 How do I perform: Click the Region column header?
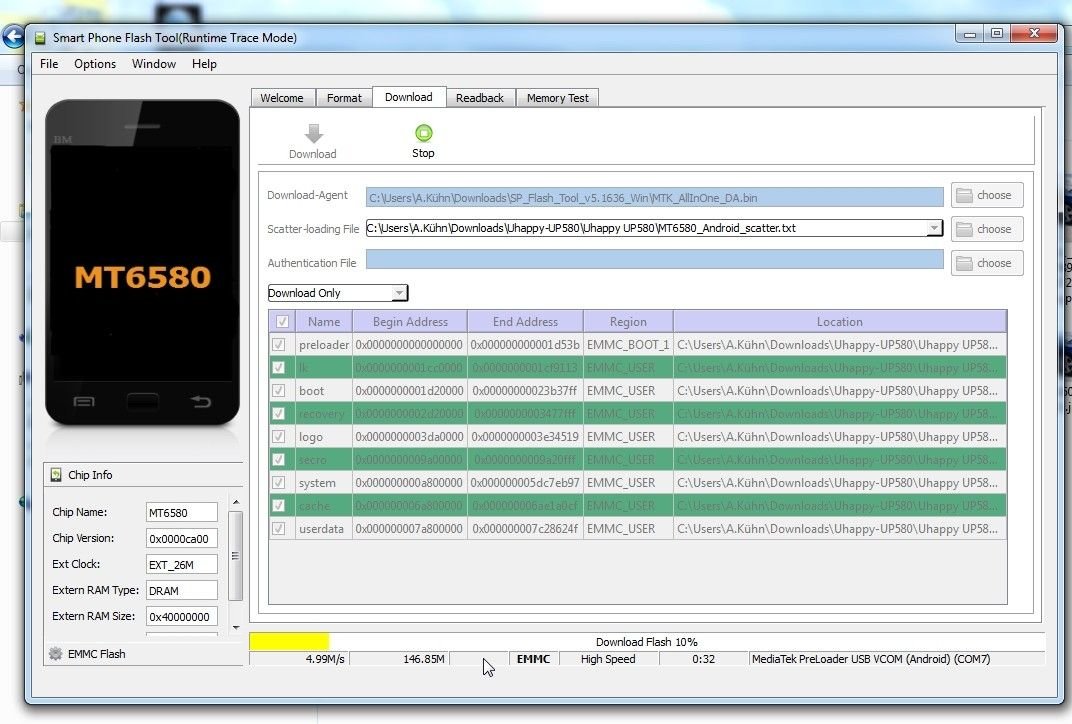(628, 321)
